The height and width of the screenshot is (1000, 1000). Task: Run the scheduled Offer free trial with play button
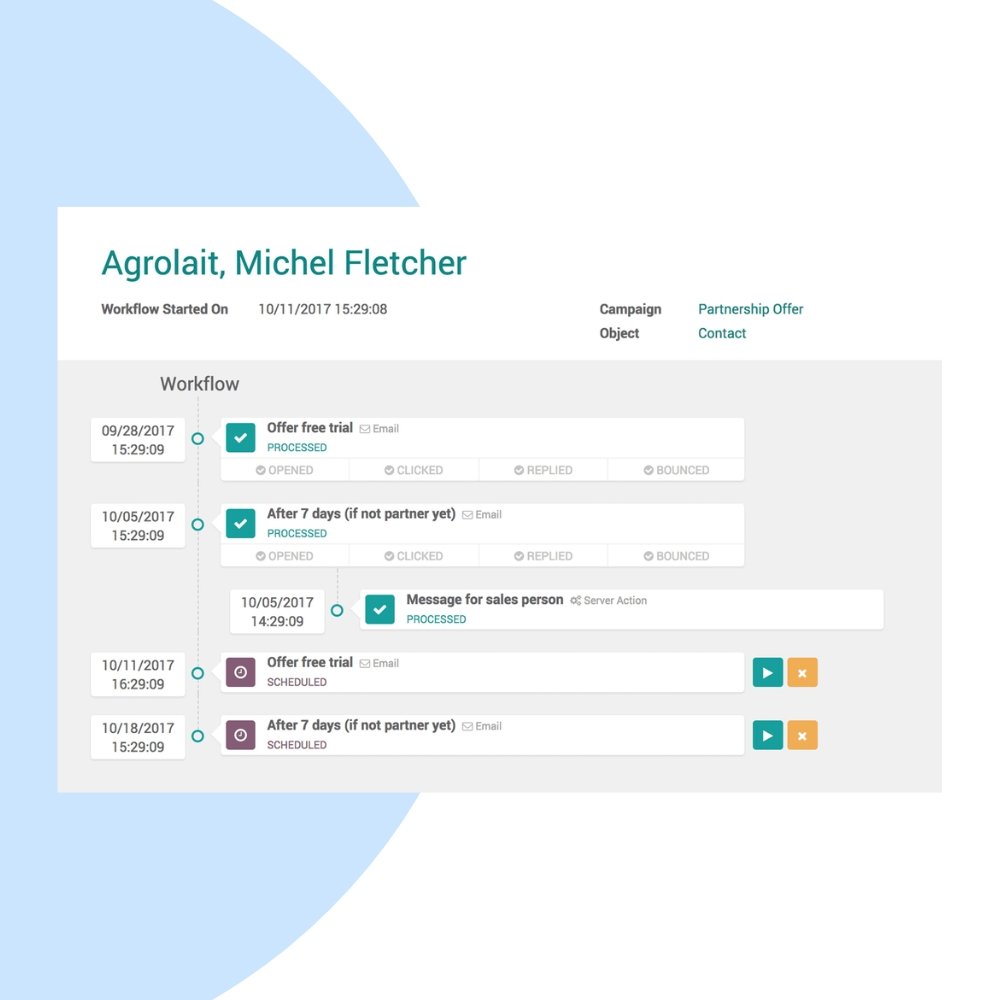click(x=767, y=672)
